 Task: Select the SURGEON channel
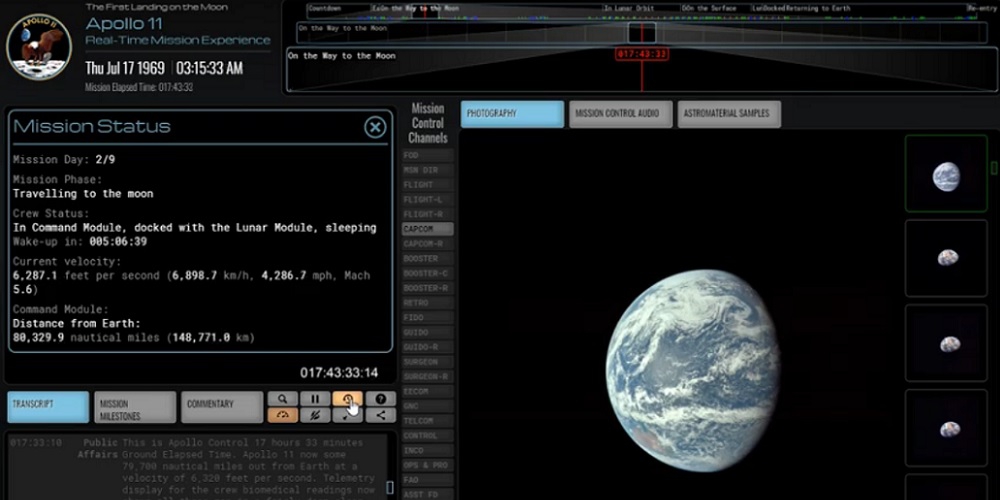click(428, 362)
